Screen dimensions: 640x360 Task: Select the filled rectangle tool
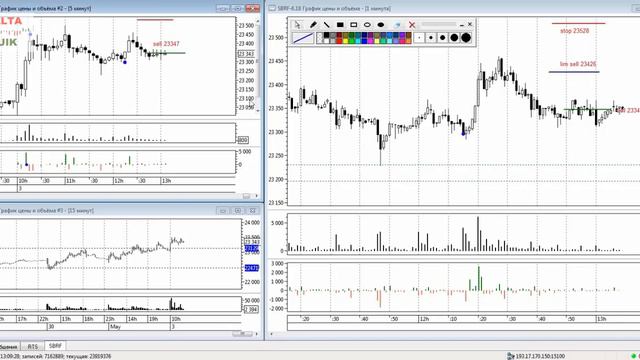click(340, 25)
